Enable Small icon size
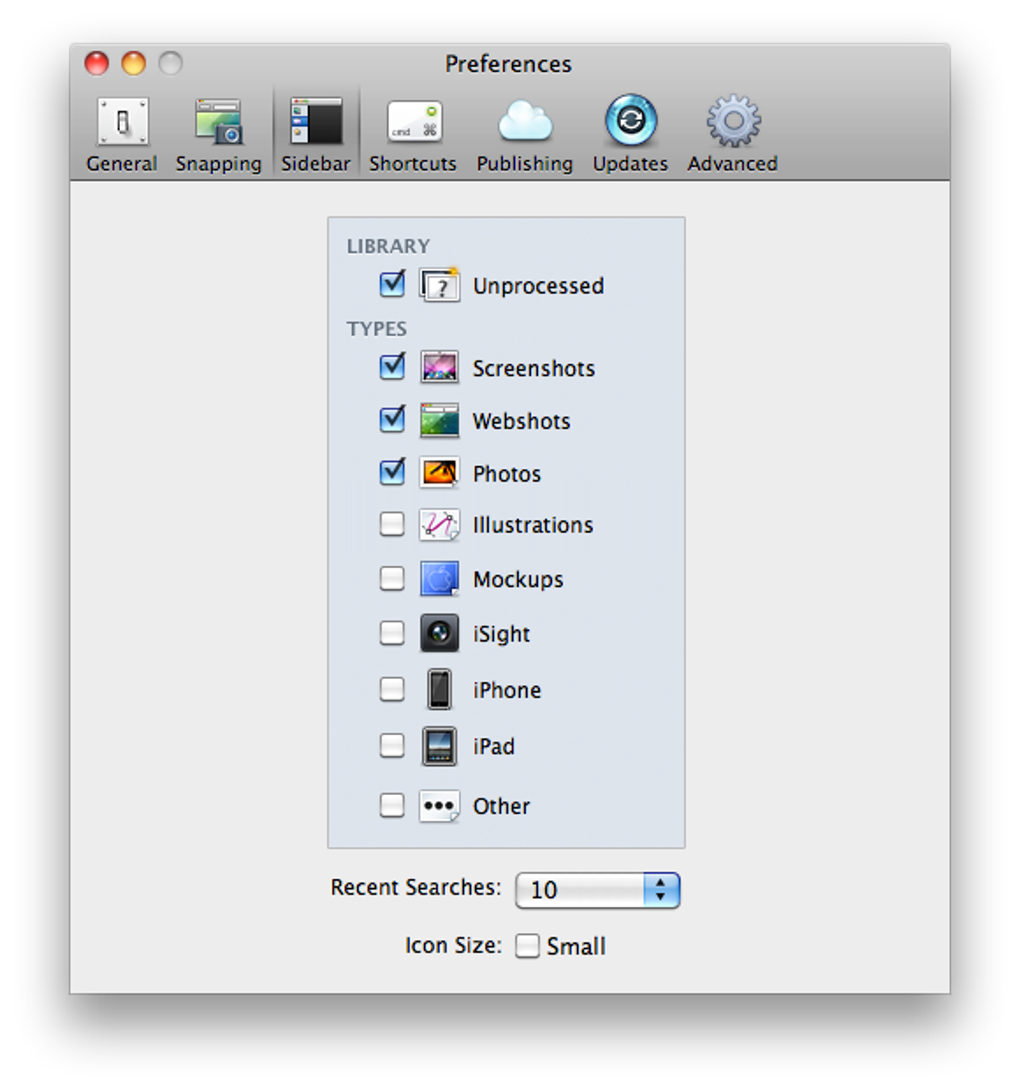The height and width of the screenshot is (1090, 1020). (527, 945)
